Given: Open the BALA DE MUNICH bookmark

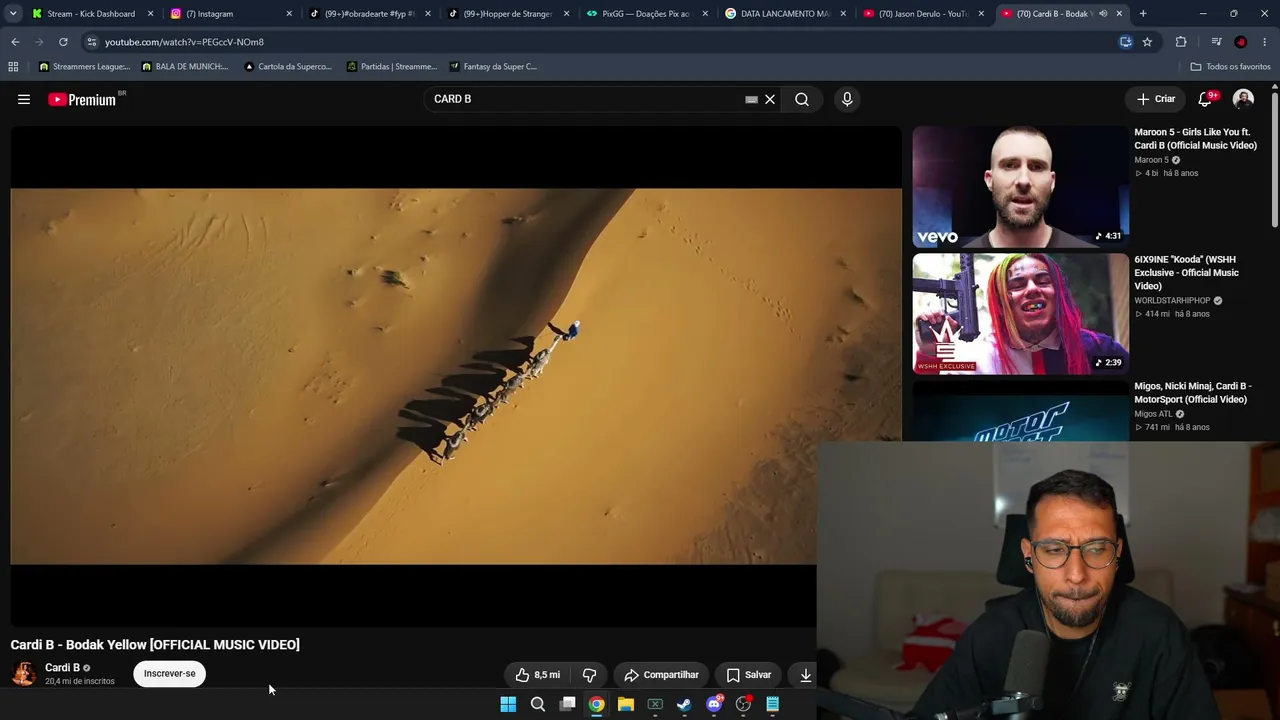Looking at the screenshot, I should [185, 67].
